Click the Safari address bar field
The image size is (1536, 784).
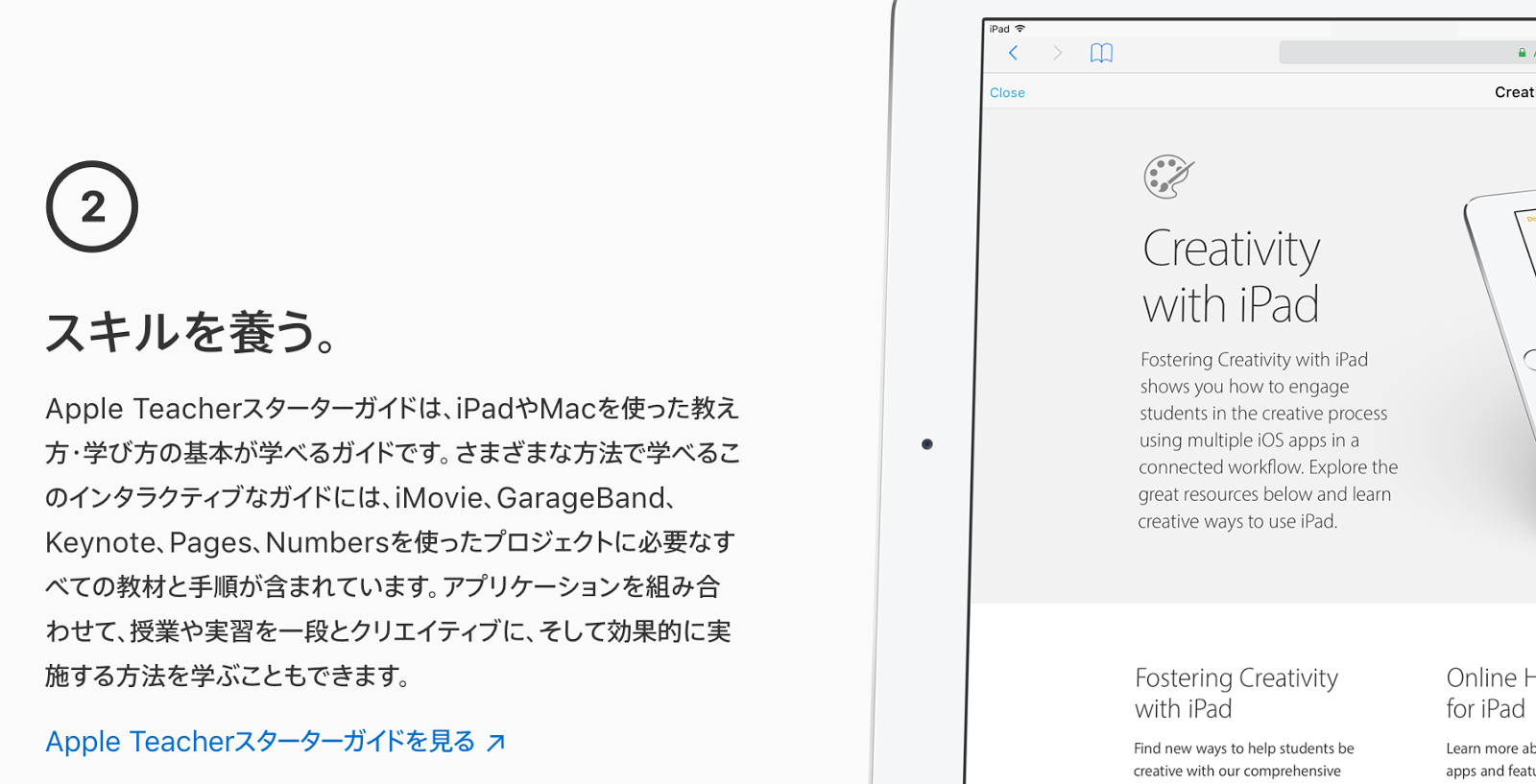point(1407,53)
